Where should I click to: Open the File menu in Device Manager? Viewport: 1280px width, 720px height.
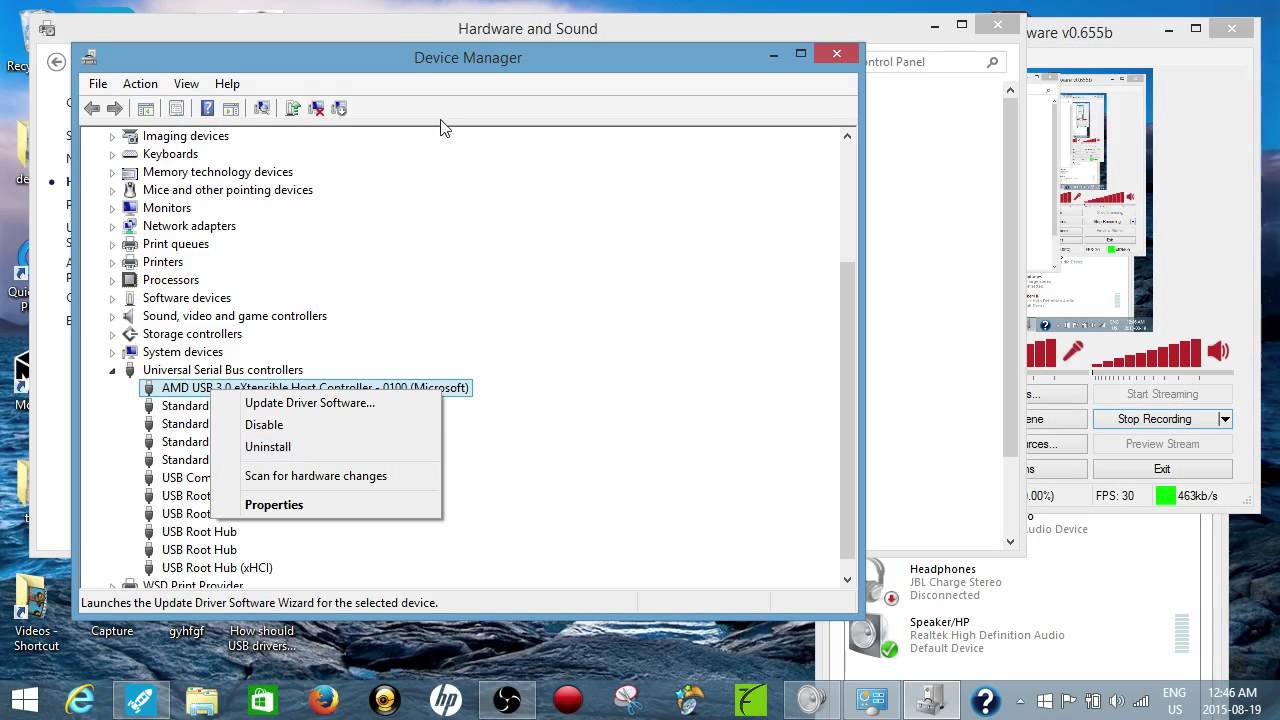(98, 84)
